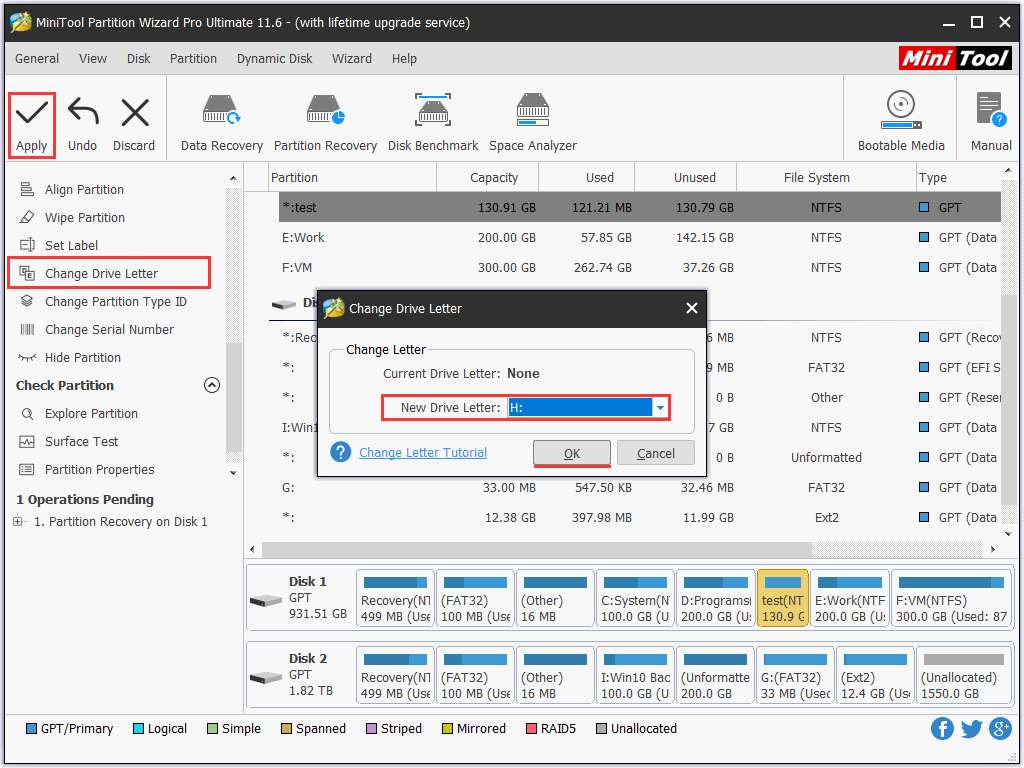This screenshot has width=1024, height=768.
Task: Select D:Programs block on Disk 1 map
Action: [716, 598]
